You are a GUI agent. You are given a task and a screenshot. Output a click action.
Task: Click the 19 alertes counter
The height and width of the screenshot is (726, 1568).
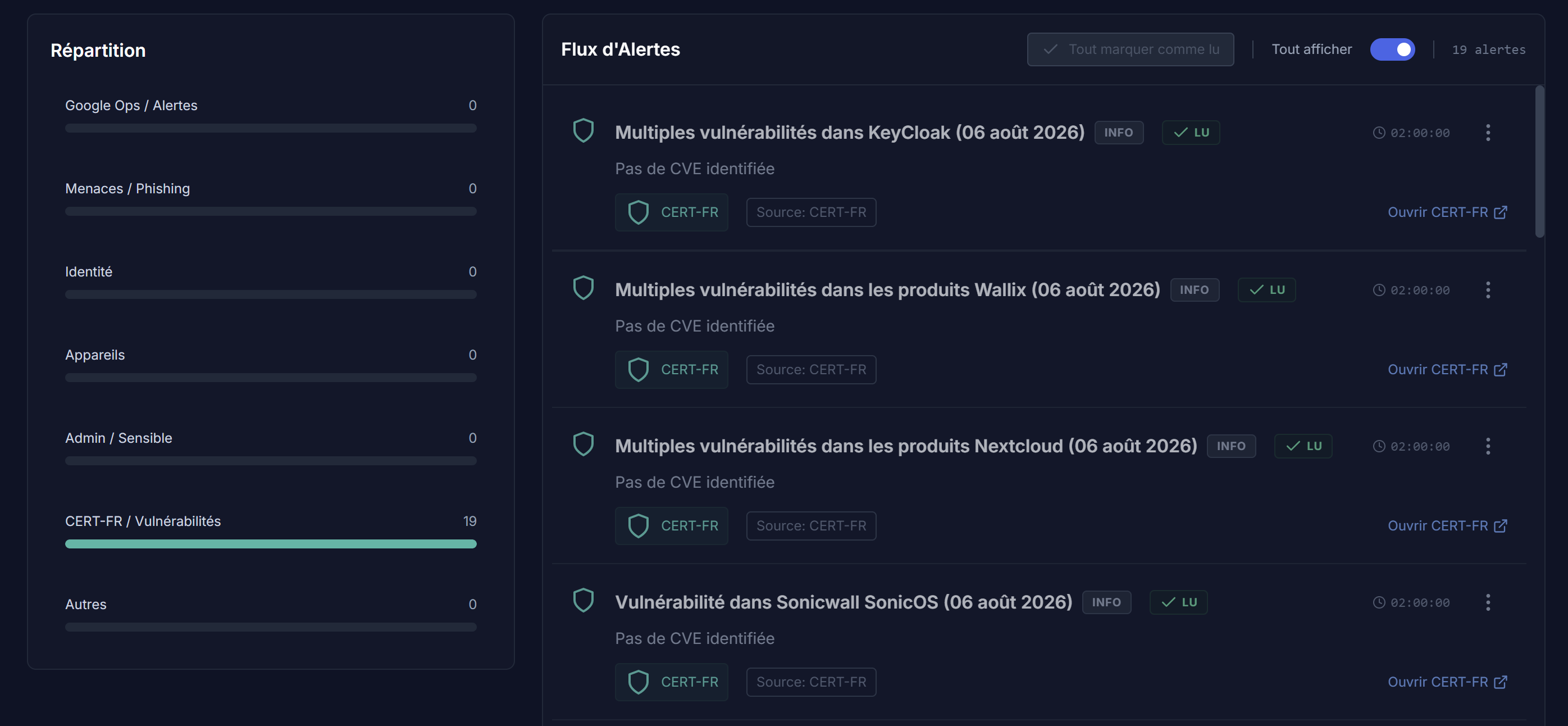tap(1488, 49)
